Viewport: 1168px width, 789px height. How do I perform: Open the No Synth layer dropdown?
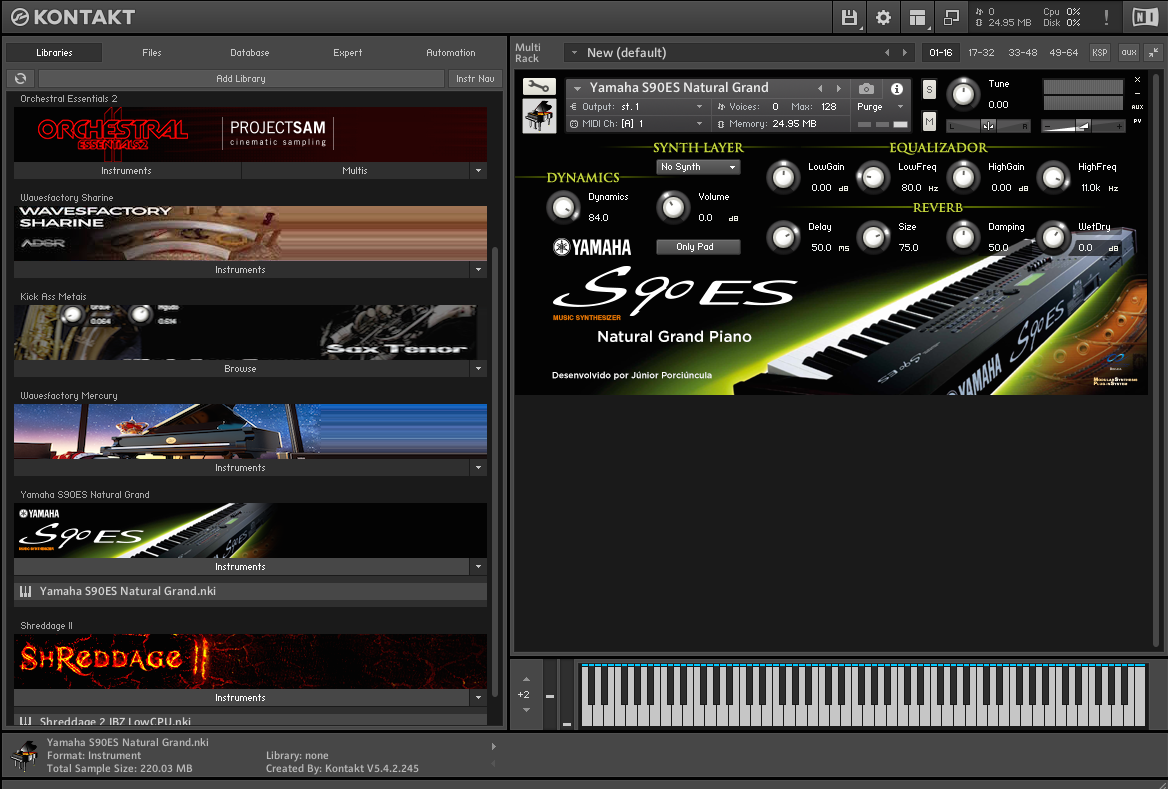click(x=698, y=167)
